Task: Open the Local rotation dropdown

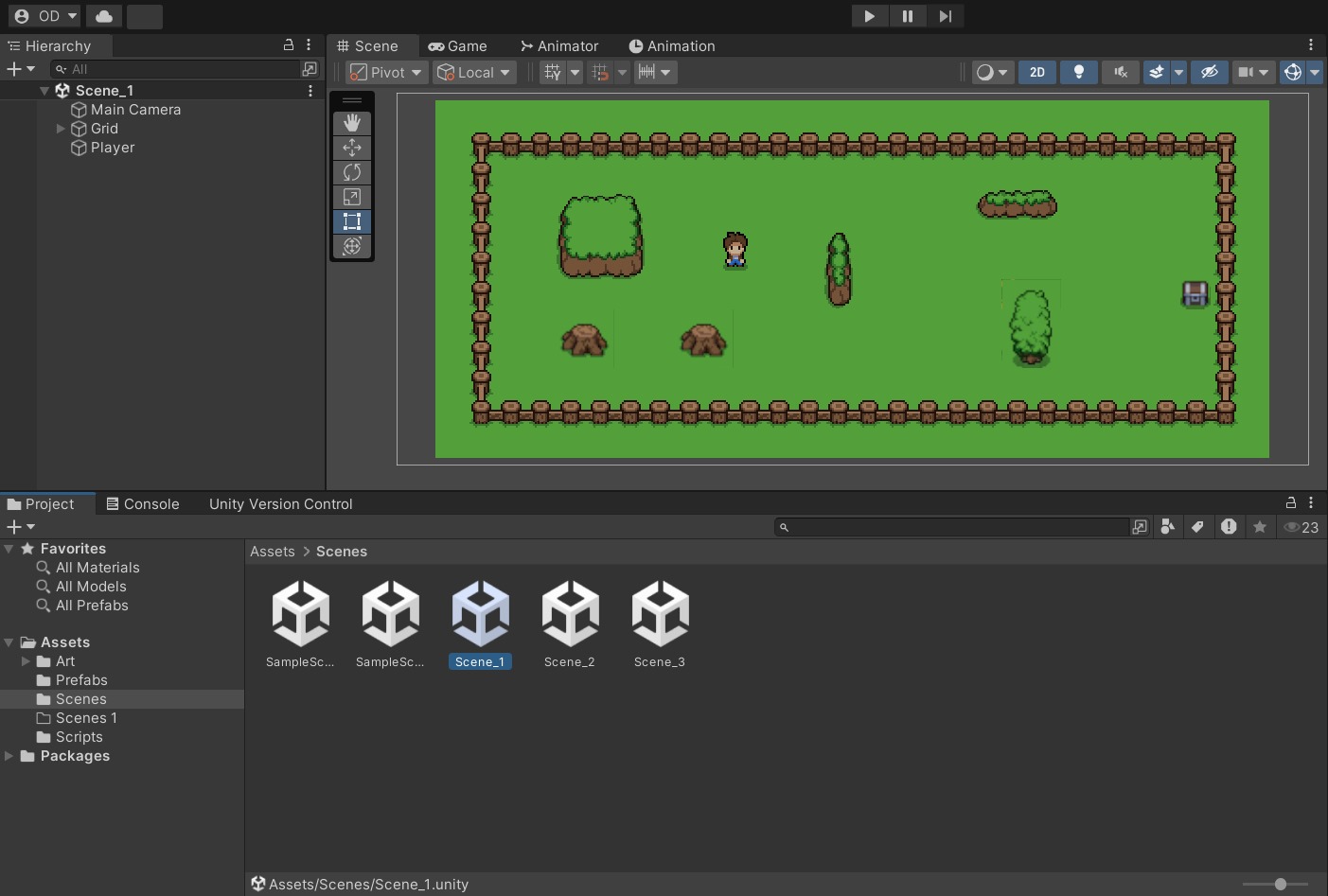Action: (x=474, y=72)
